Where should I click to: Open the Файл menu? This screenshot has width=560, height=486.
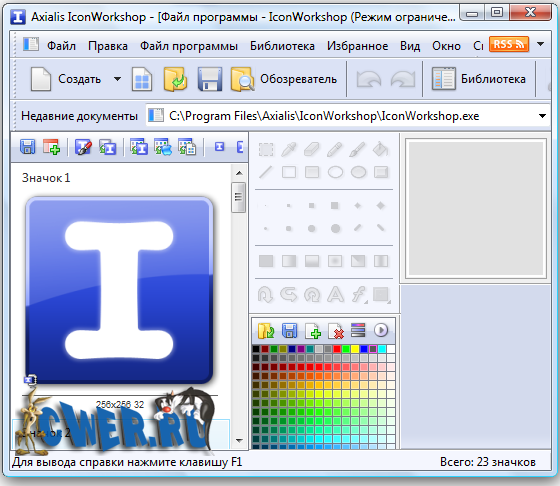click(61, 46)
